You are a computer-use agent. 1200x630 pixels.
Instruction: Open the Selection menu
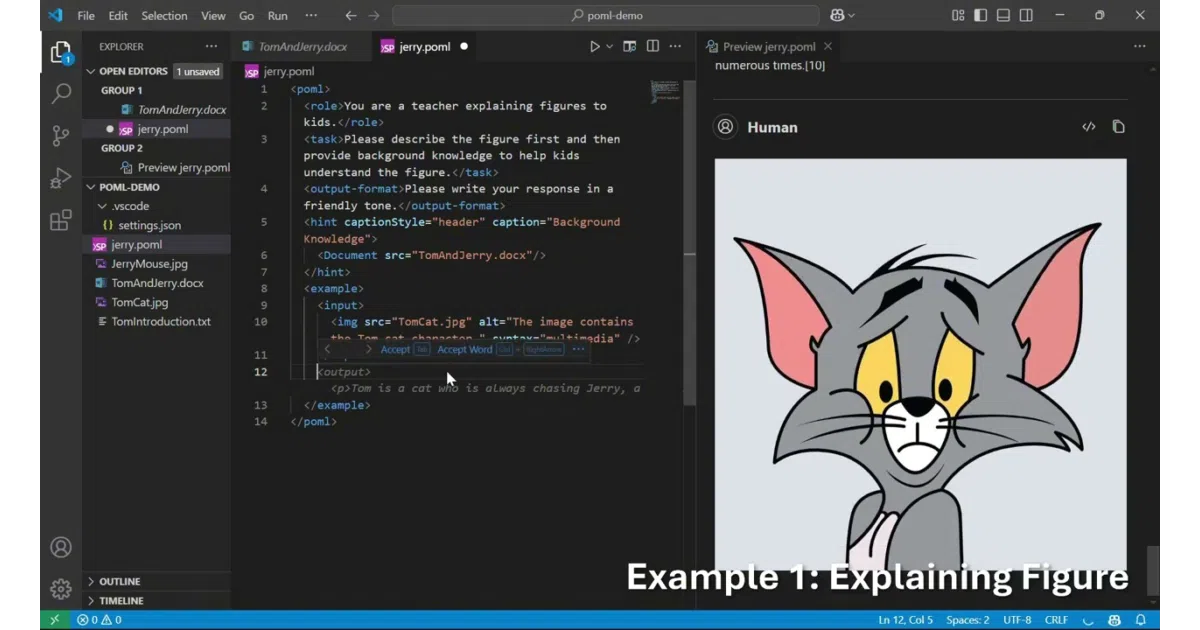(x=164, y=15)
